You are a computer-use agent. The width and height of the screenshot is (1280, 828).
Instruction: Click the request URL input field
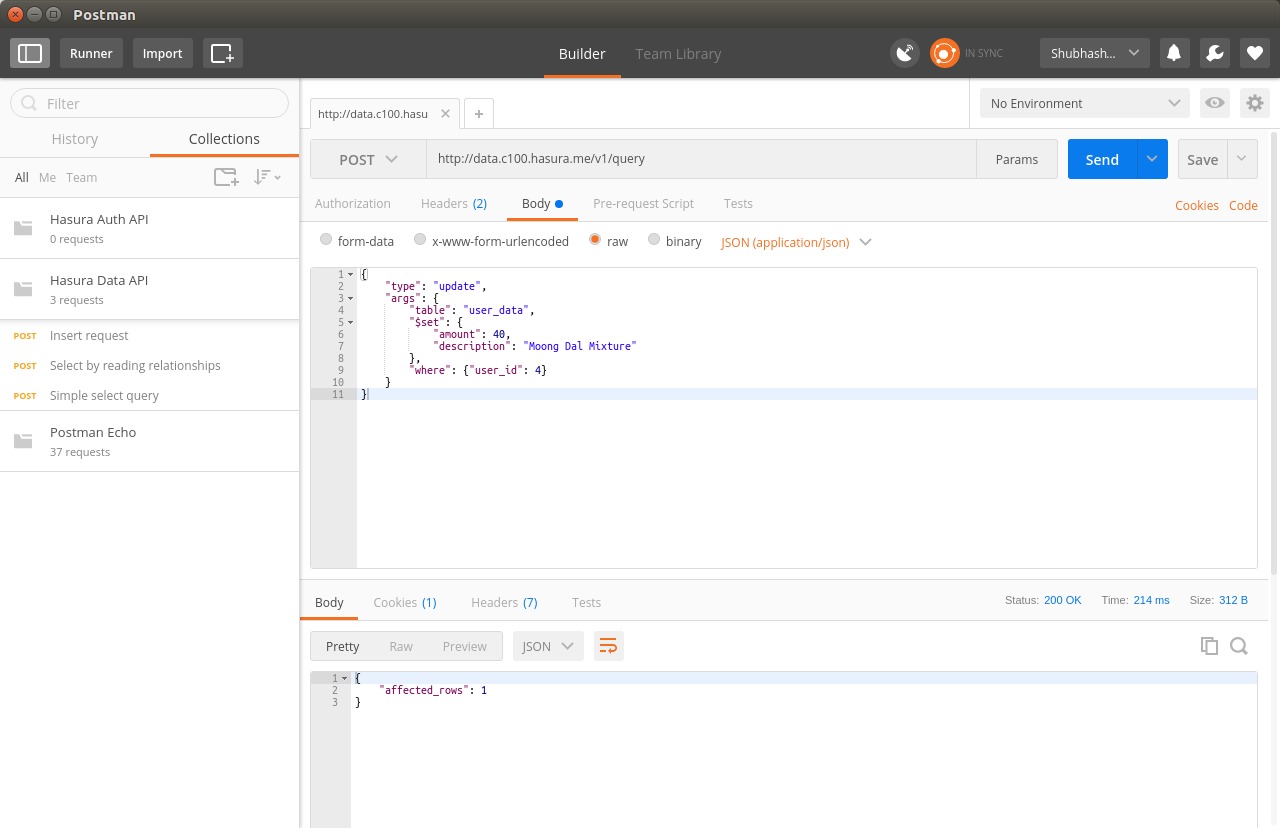[701, 159]
